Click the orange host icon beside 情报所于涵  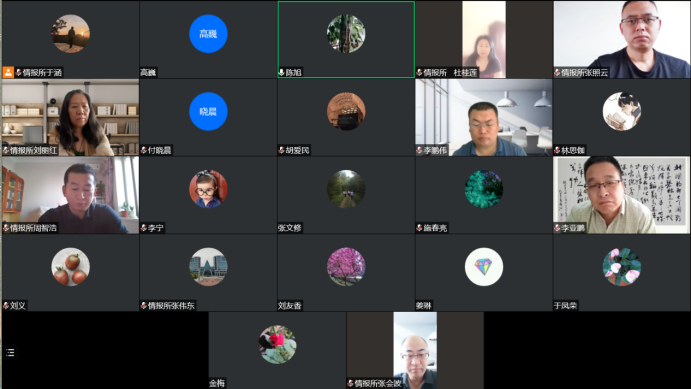point(8,72)
